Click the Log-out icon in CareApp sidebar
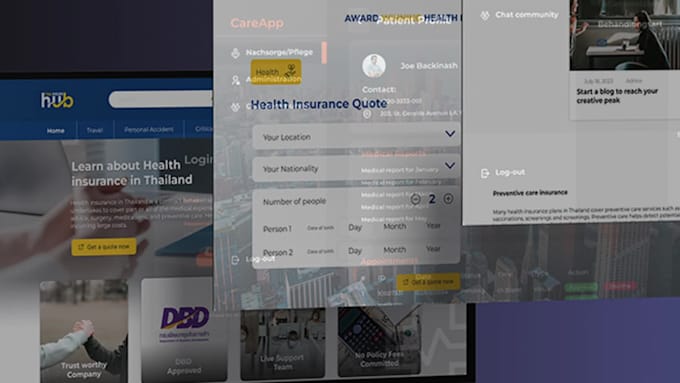 pos(235,260)
